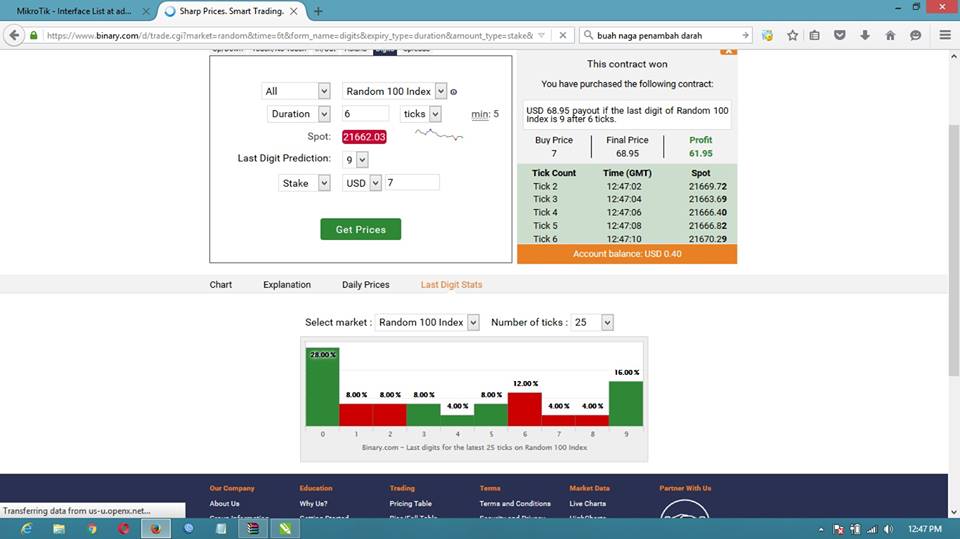960x539 pixels.
Task: Switch to the Daily Prices tab
Action: [366, 285]
